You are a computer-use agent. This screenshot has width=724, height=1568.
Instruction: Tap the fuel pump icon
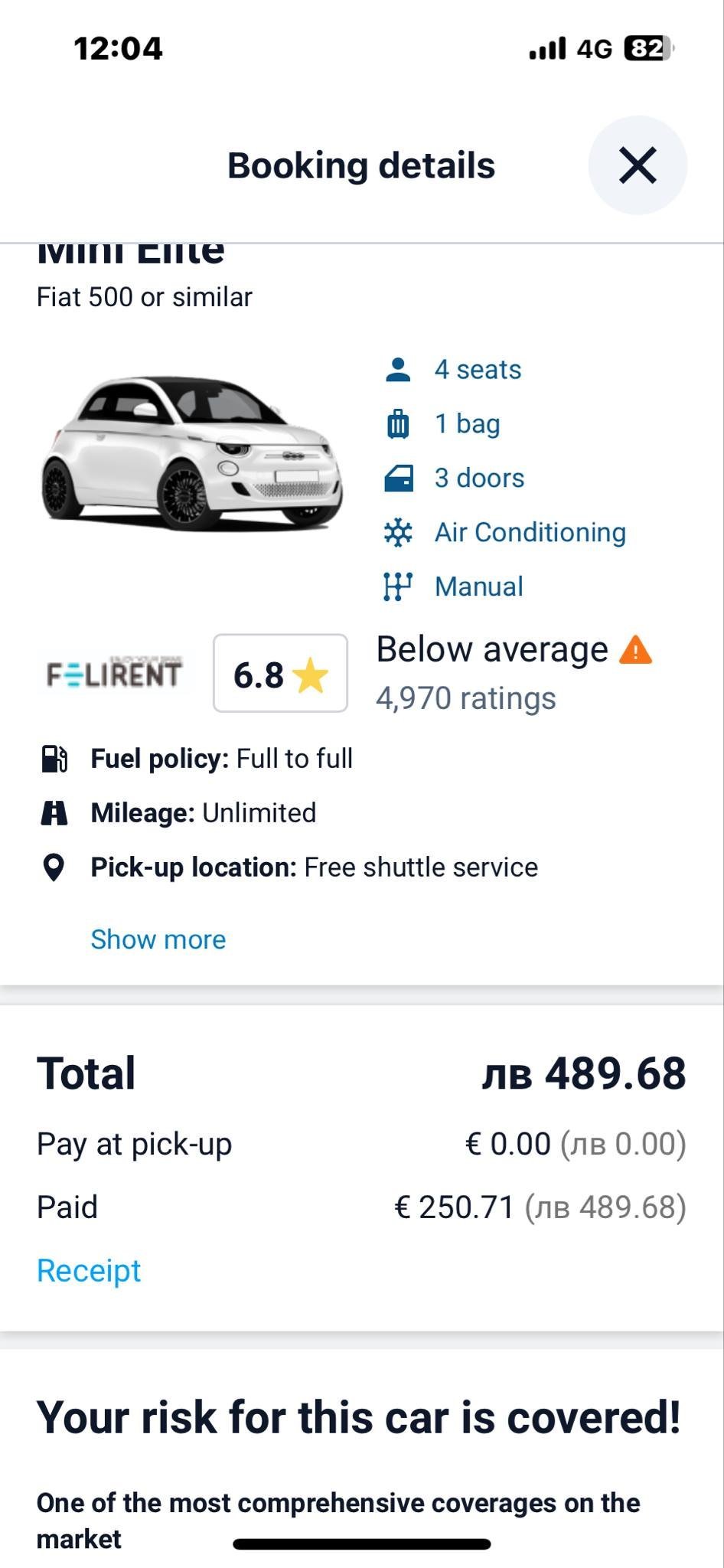pyautogui.click(x=54, y=759)
